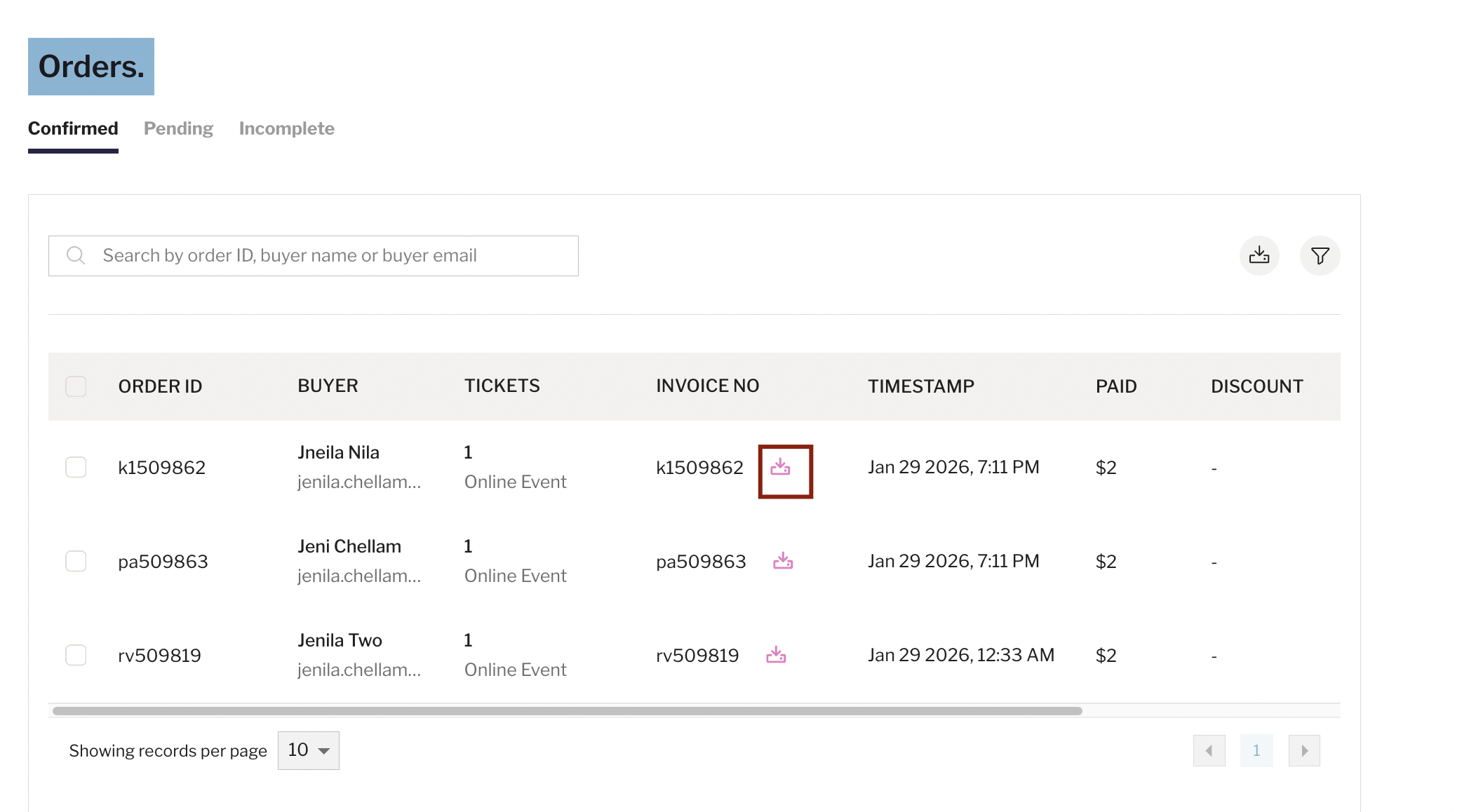
Task: Click the BUYER column header
Action: (328, 386)
